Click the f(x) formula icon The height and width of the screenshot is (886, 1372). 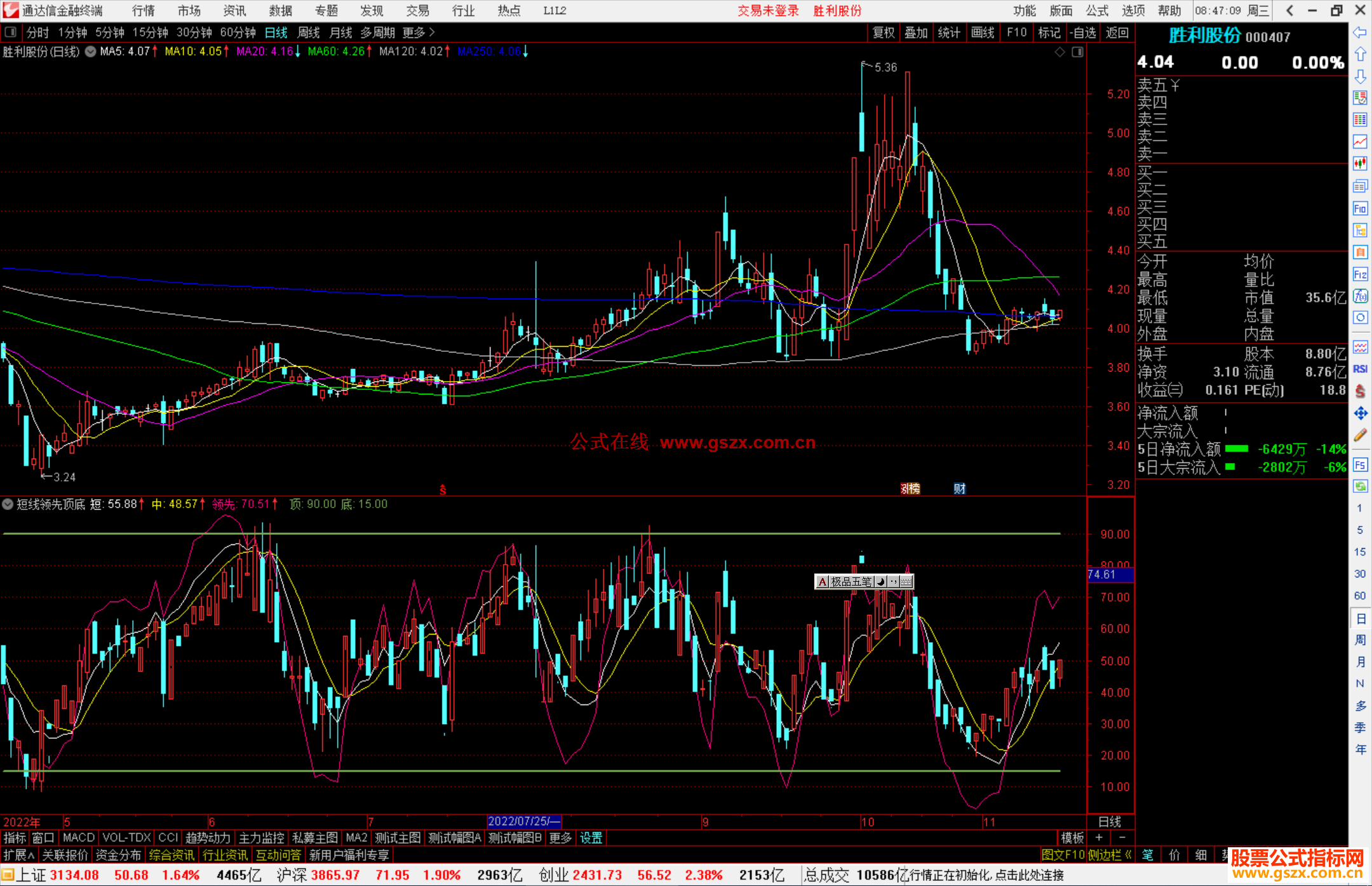coord(1360,296)
